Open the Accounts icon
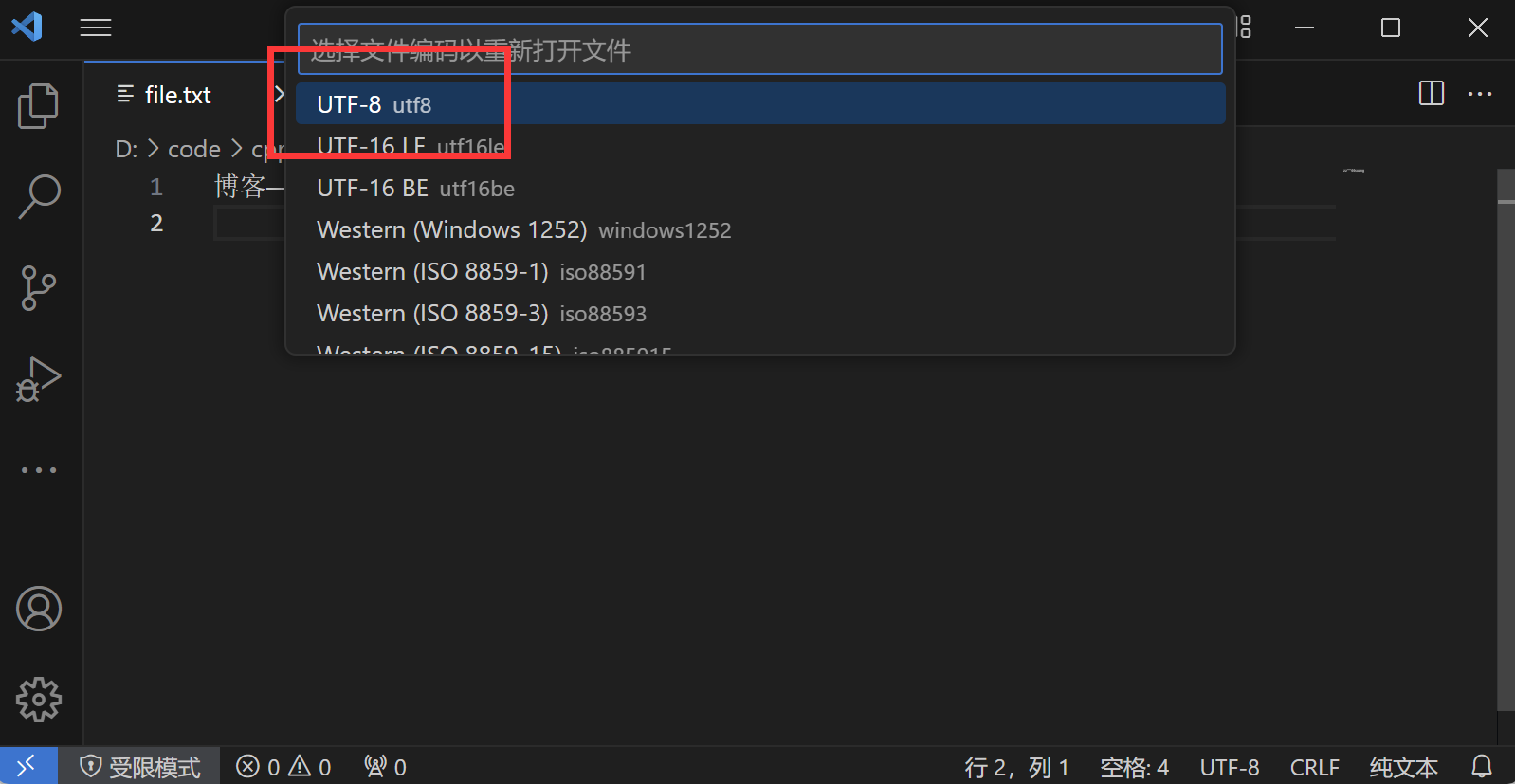The width and height of the screenshot is (1515, 784). 39,609
